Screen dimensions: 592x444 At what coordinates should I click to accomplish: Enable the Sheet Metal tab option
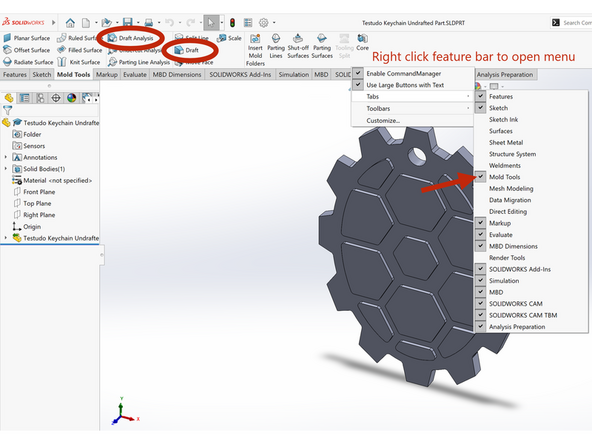[531, 142]
